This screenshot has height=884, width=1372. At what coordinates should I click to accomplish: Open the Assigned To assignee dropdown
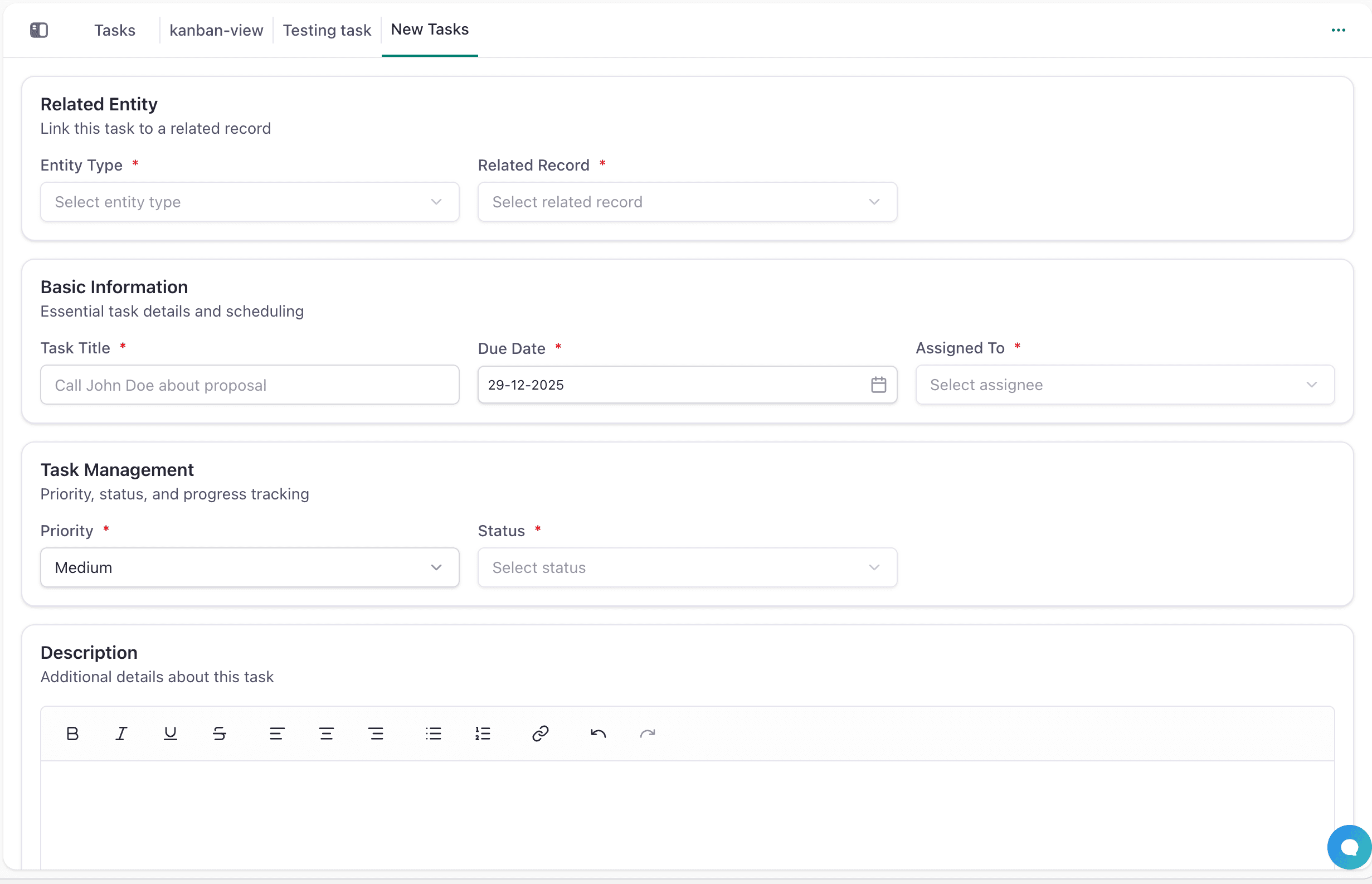coord(1124,385)
